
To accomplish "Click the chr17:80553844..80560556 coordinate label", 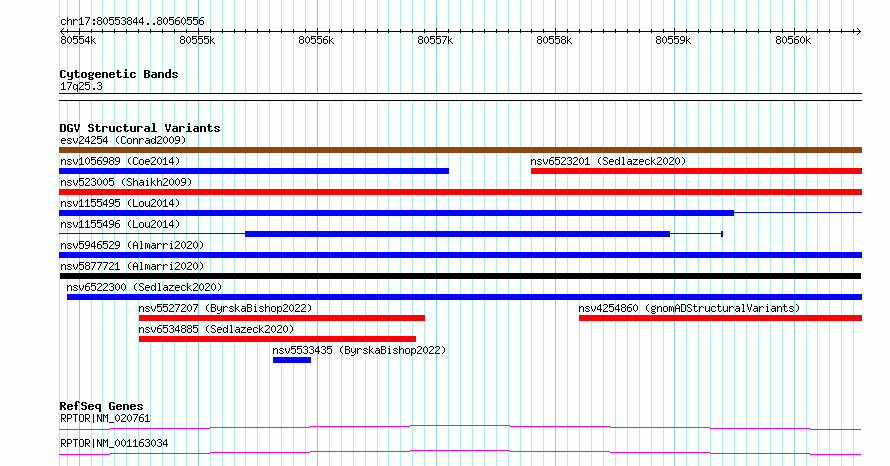I will [132, 21].
